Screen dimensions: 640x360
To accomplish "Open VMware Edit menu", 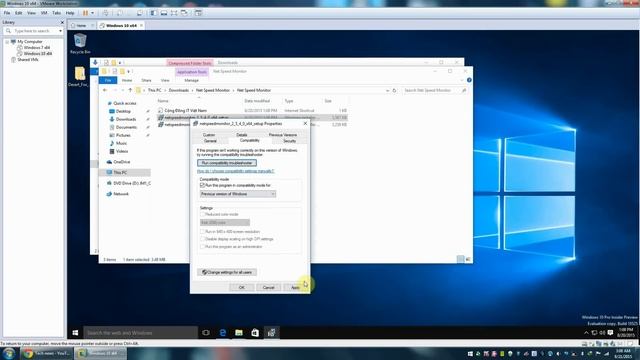I will click(x=19, y=13).
